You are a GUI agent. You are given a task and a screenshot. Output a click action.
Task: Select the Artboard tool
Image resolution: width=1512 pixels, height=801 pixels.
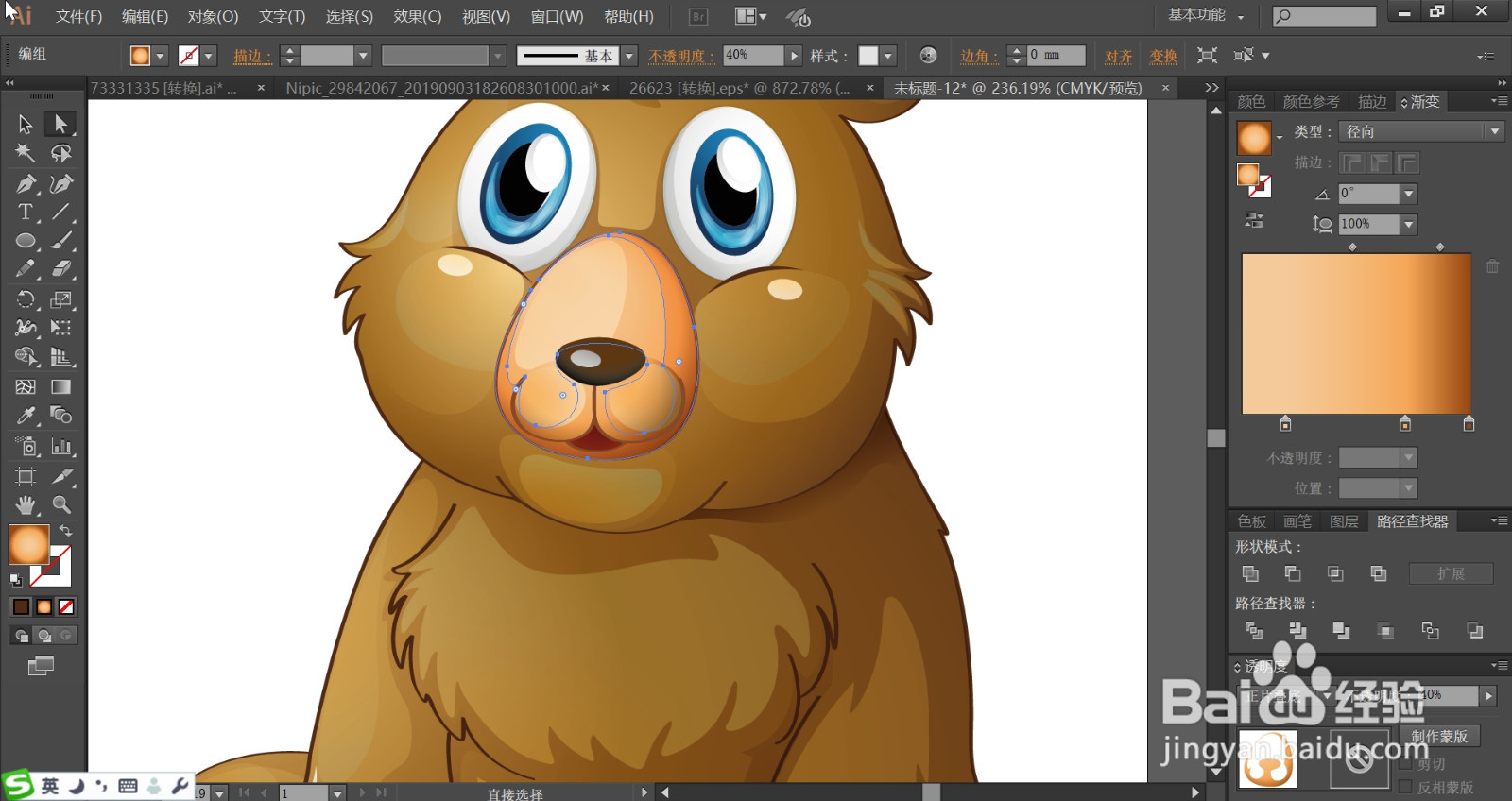(x=26, y=476)
